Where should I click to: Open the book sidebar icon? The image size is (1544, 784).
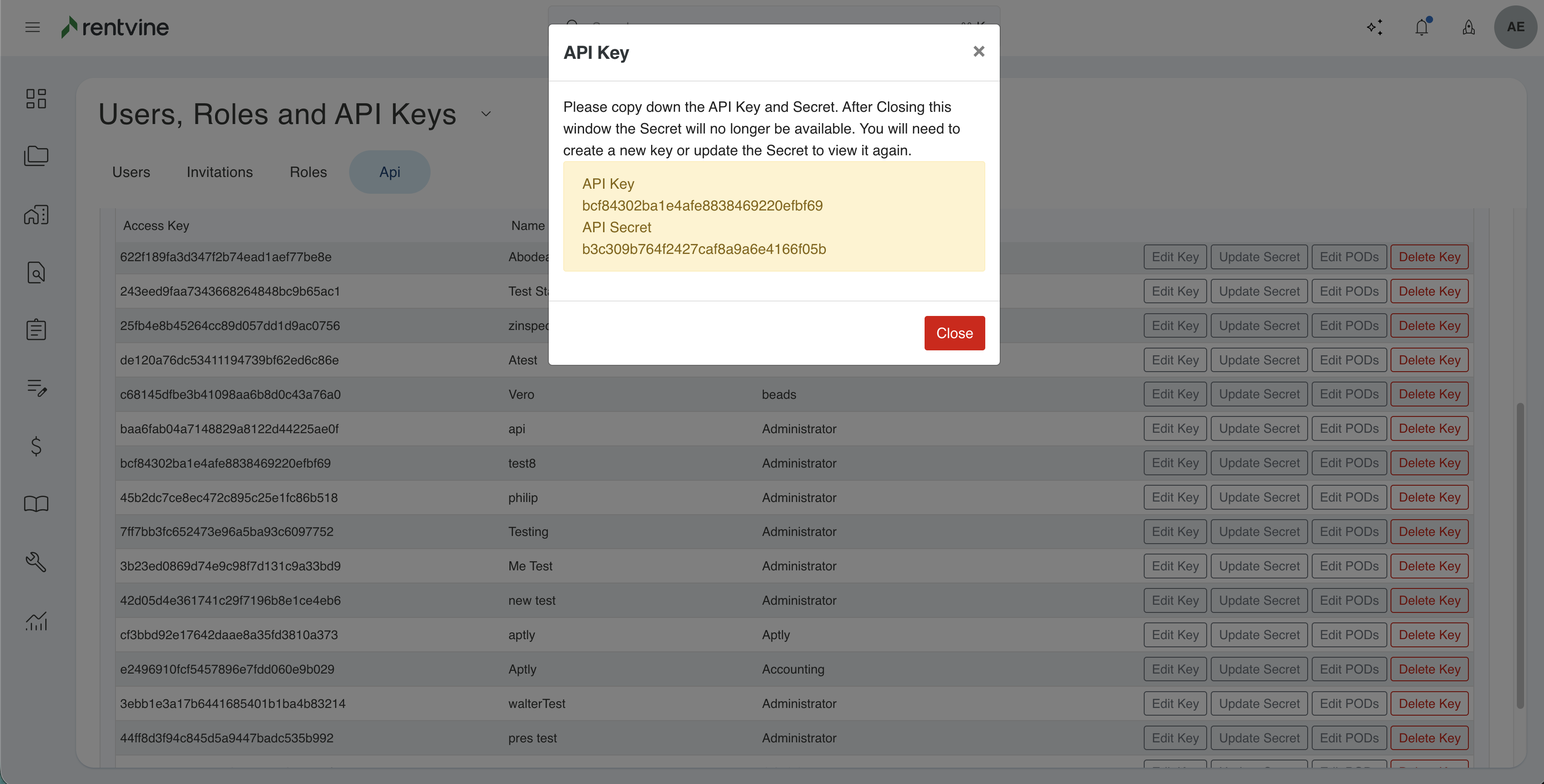[x=36, y=503]
